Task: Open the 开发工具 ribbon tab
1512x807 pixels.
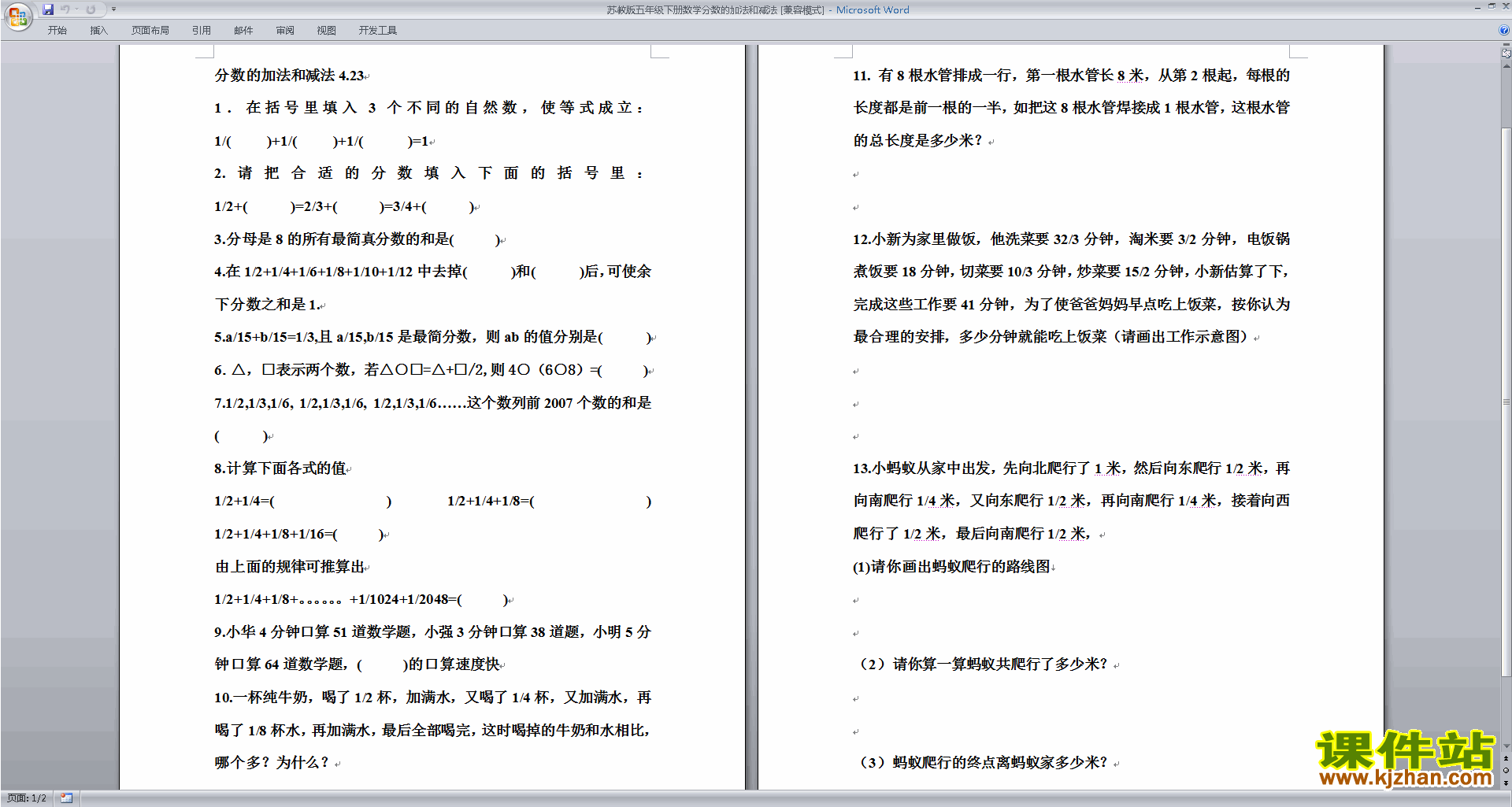Action: click(378, 31)
